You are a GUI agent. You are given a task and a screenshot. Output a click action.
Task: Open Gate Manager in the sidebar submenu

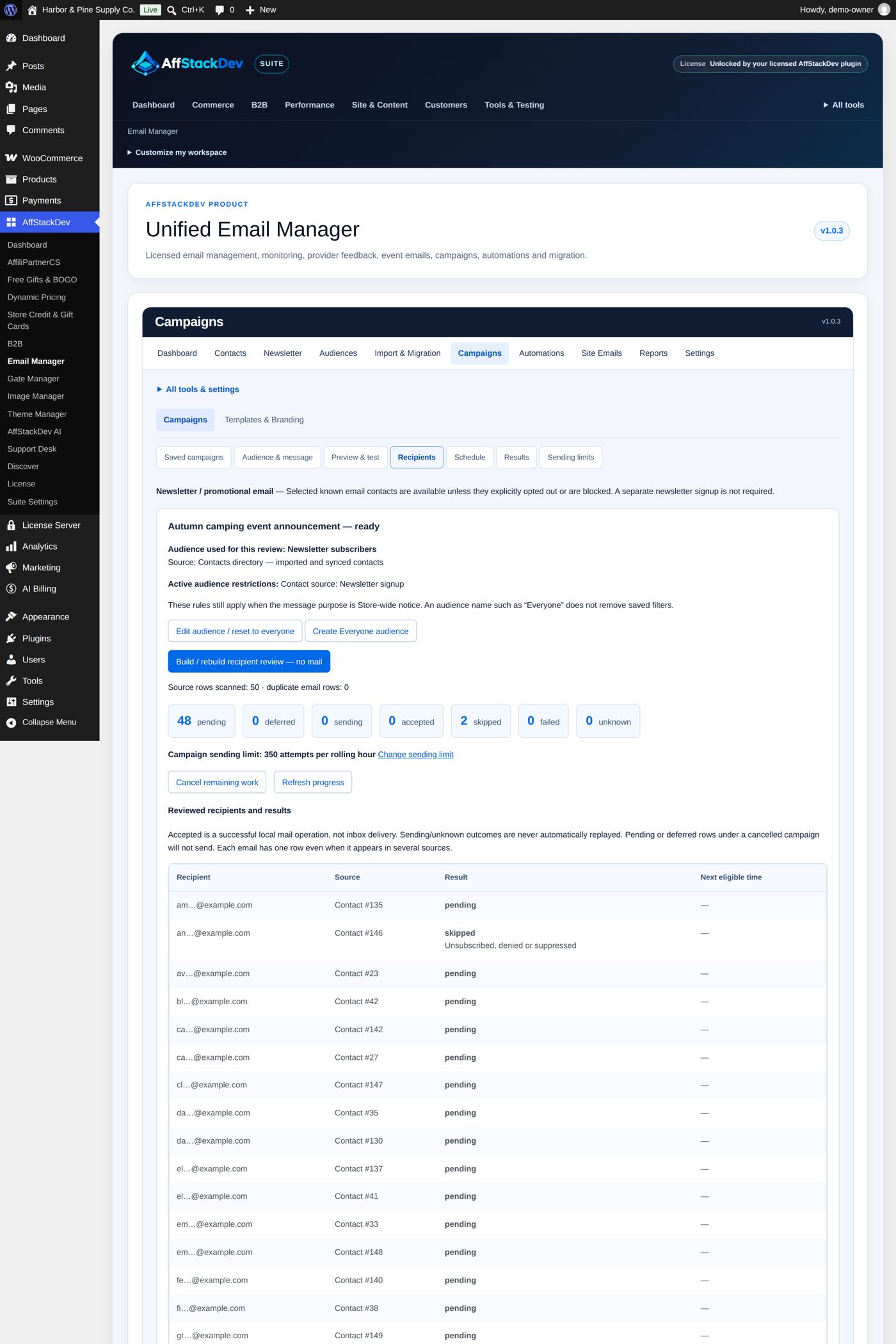coord(33,379)
